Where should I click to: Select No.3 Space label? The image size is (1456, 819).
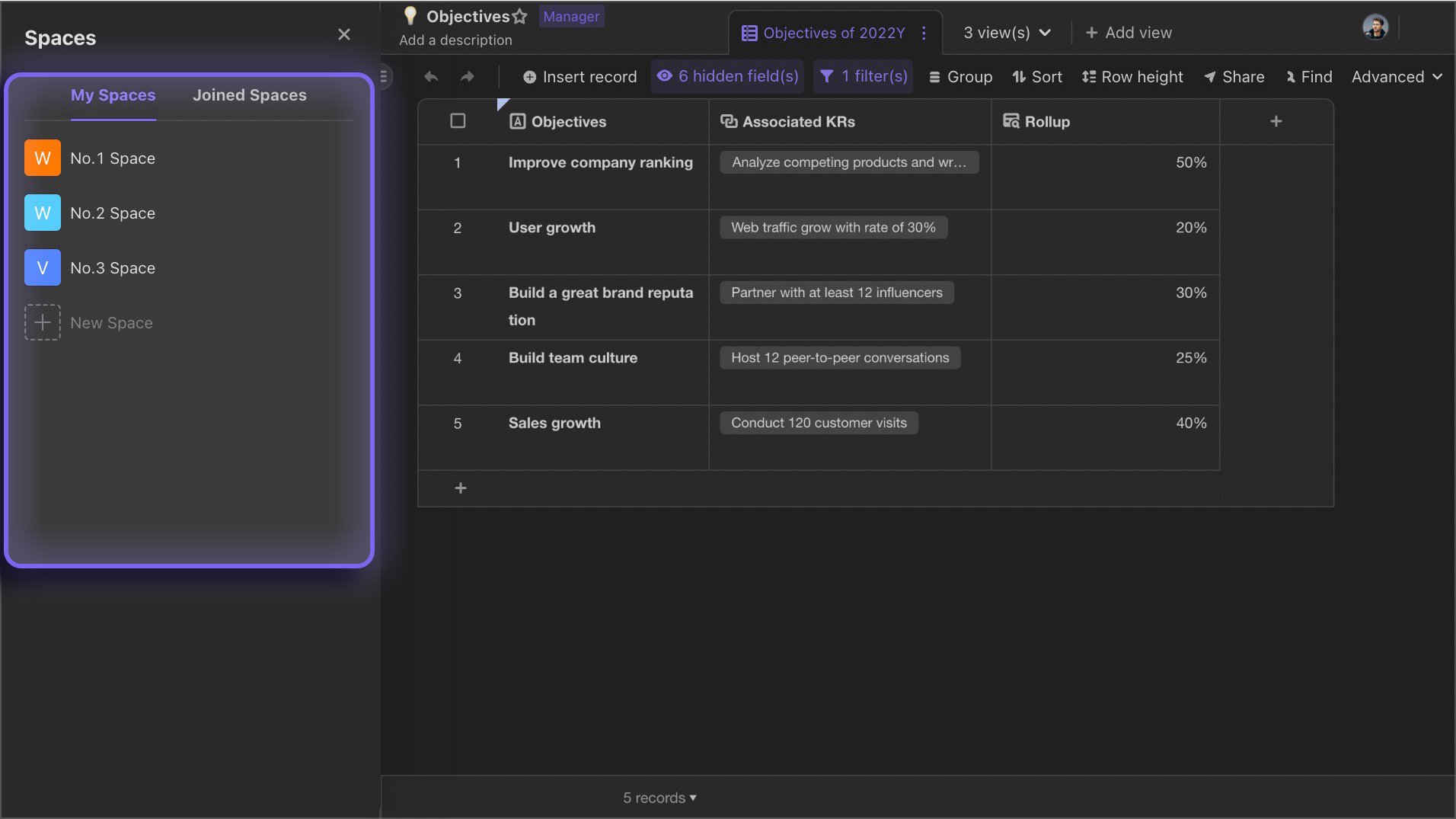pyautogui.click(x=113, y=268)
